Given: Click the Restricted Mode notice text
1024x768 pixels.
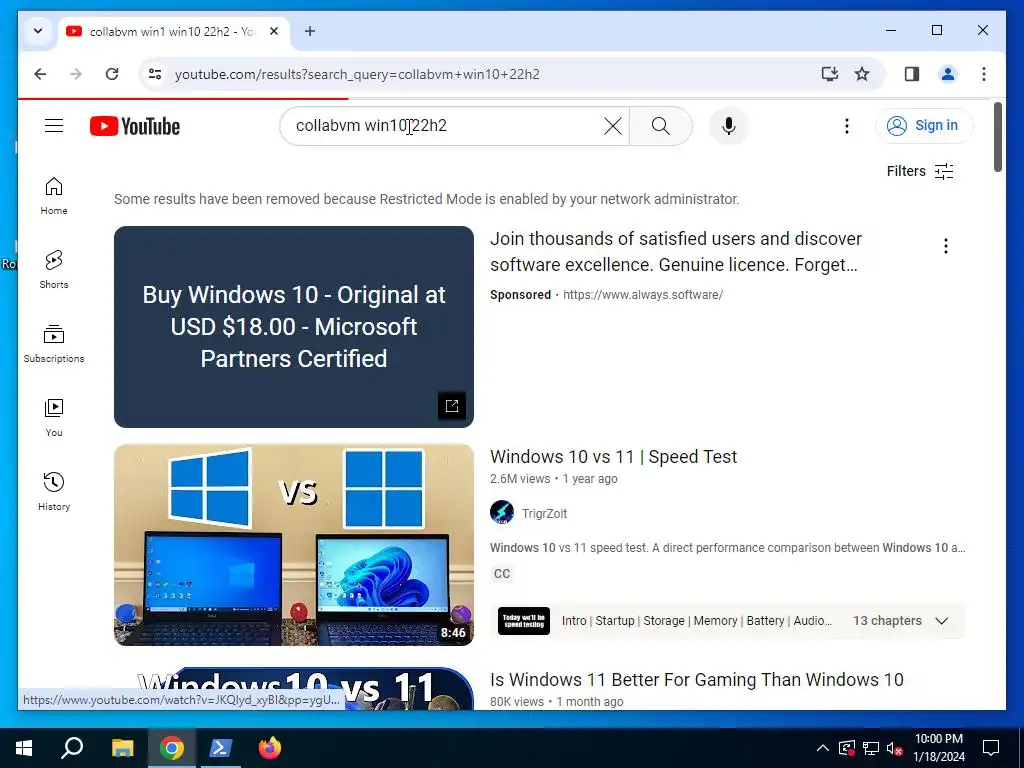Looking at the screenshot, I should point(426,199).
